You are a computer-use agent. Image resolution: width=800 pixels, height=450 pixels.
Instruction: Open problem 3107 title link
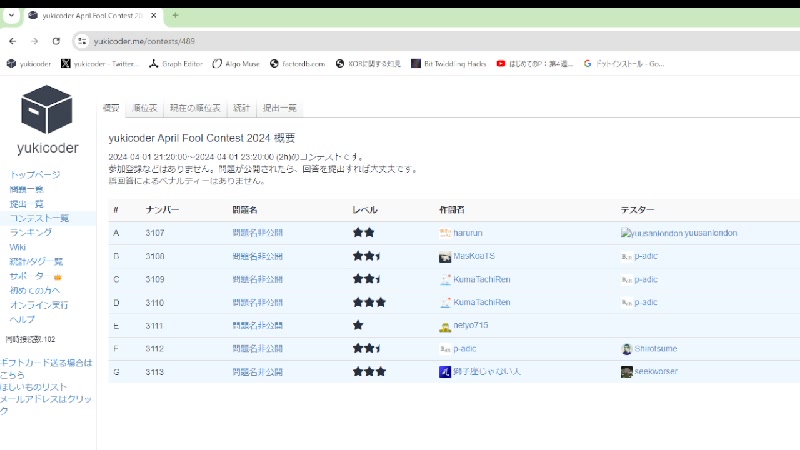[x=258, y=233]
